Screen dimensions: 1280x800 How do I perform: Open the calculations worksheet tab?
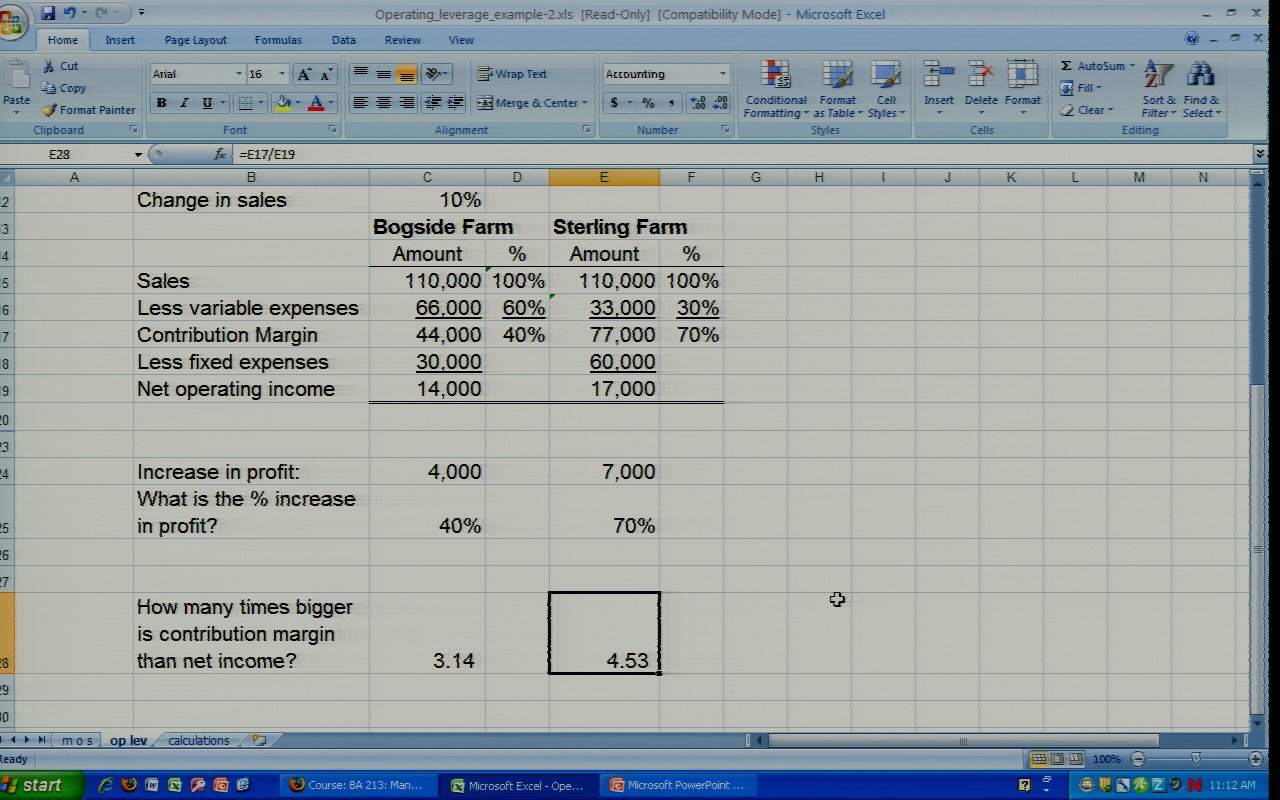coord(198,741)
